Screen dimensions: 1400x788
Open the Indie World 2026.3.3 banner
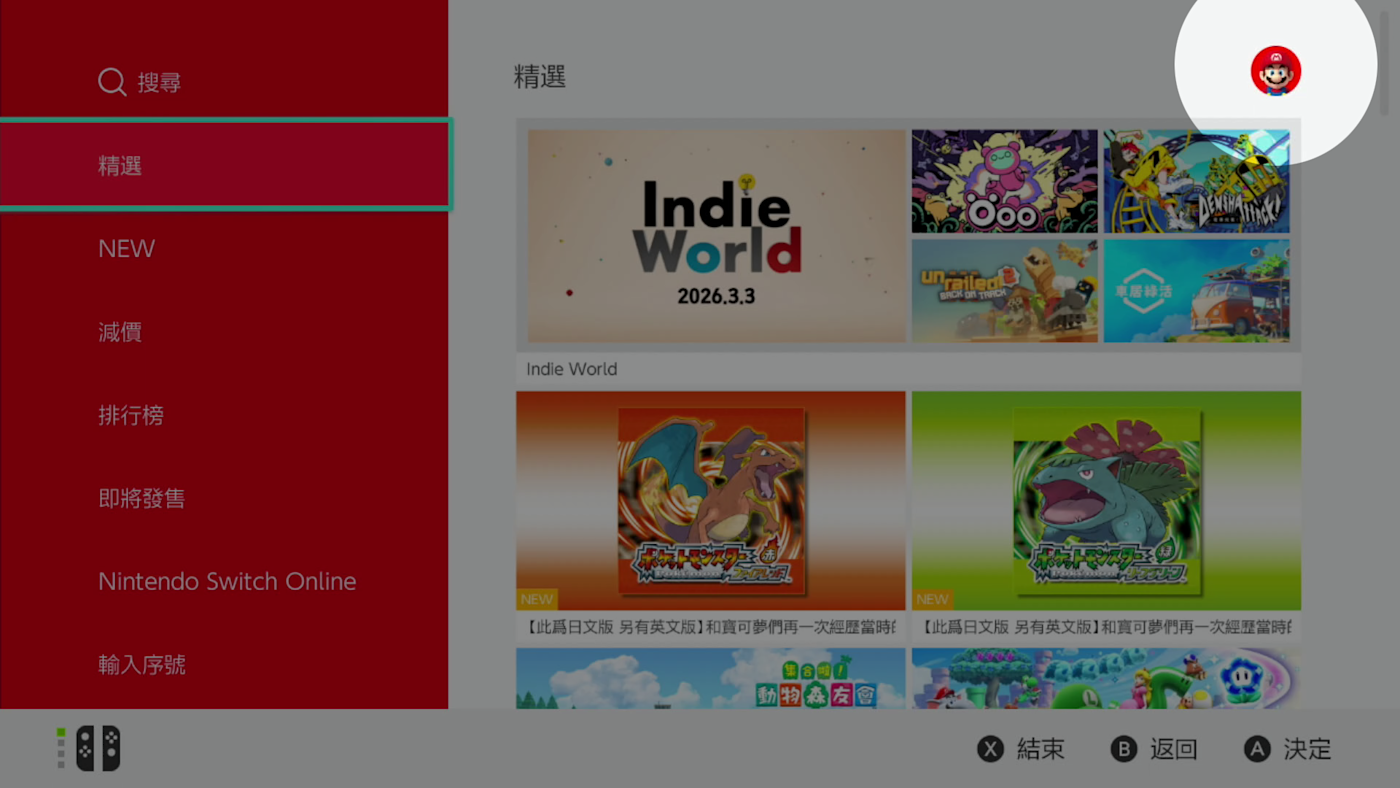click(714, 235)
